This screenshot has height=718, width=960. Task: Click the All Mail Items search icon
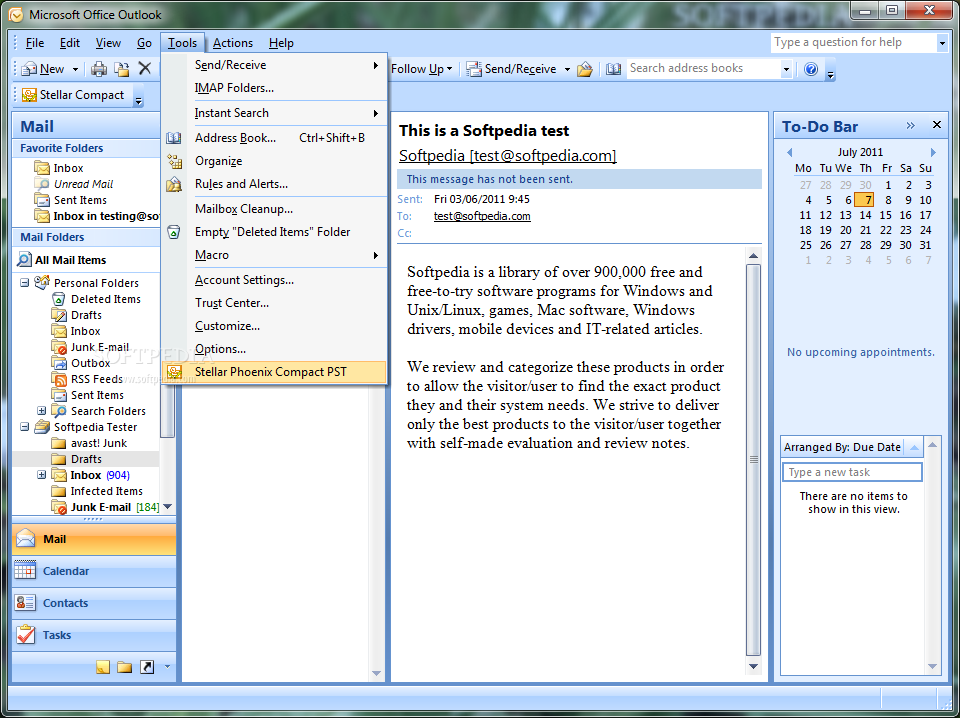[24, 260]
